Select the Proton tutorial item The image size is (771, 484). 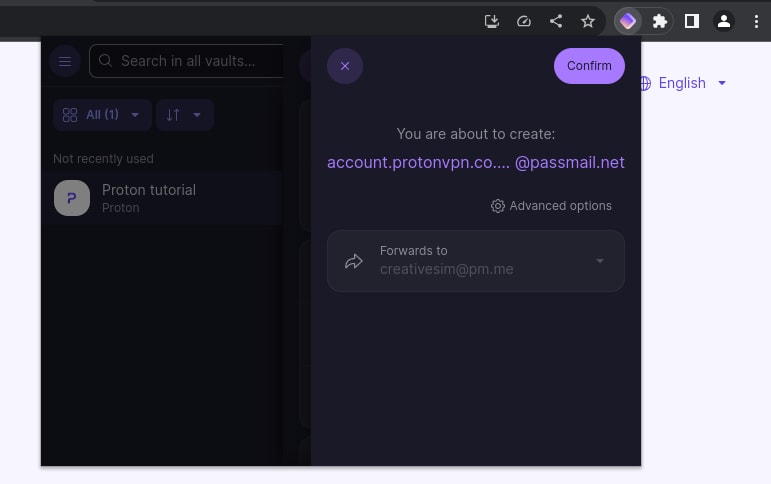click(162, 198)
